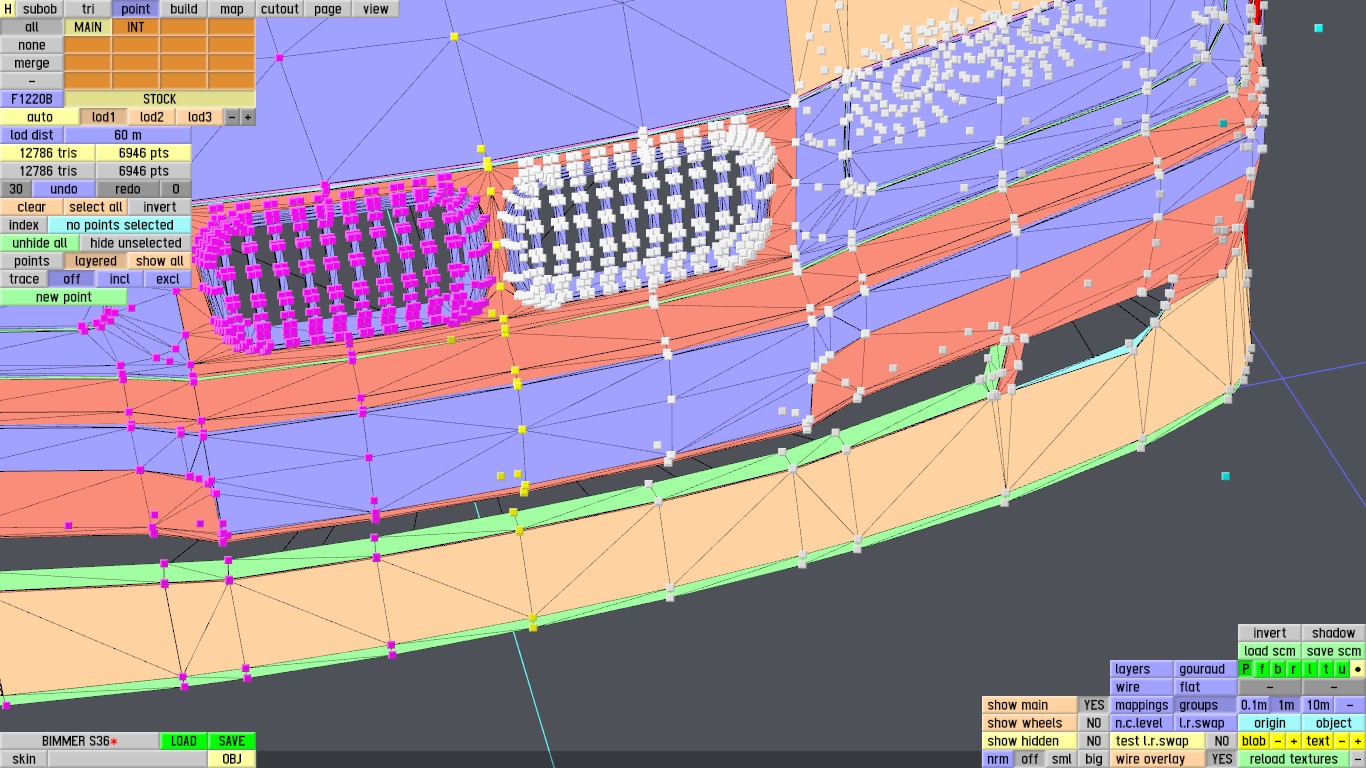Switch shading to gouraud
Image resolution: width=1366 pixels, height=768 pixels.
[1206, 669]
